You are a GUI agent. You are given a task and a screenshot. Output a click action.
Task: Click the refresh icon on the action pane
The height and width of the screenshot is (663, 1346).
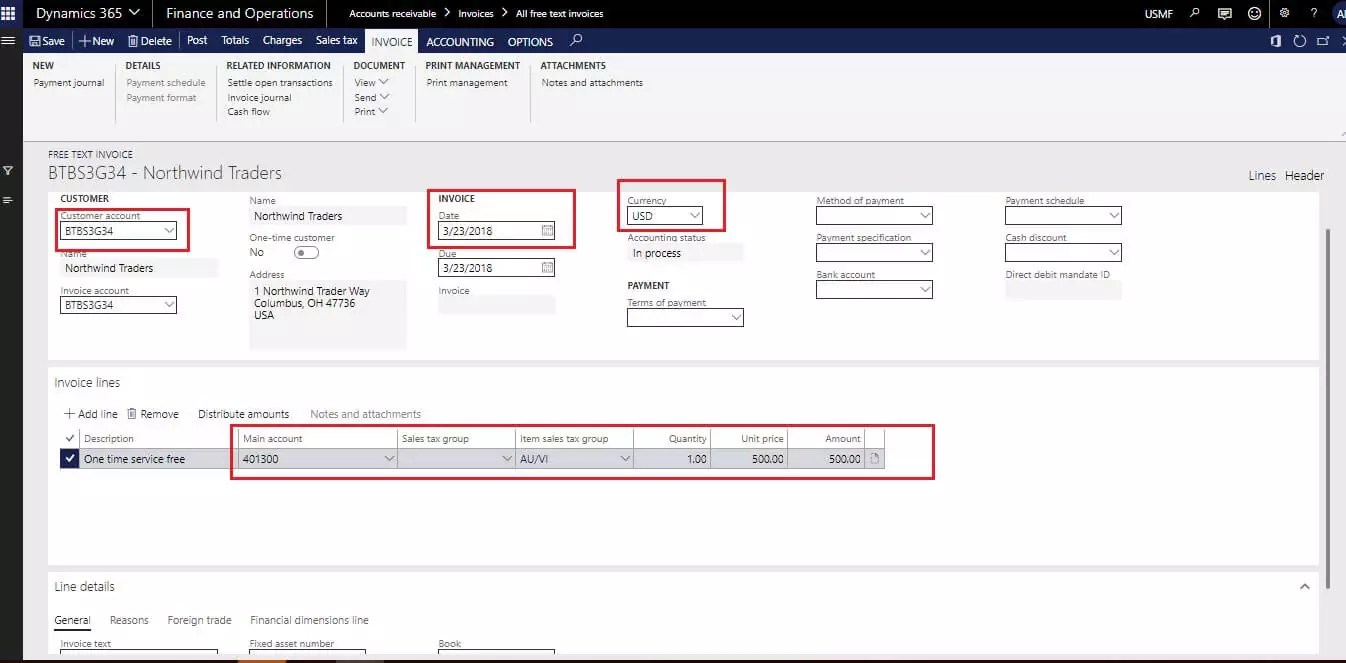point(1297,41)
